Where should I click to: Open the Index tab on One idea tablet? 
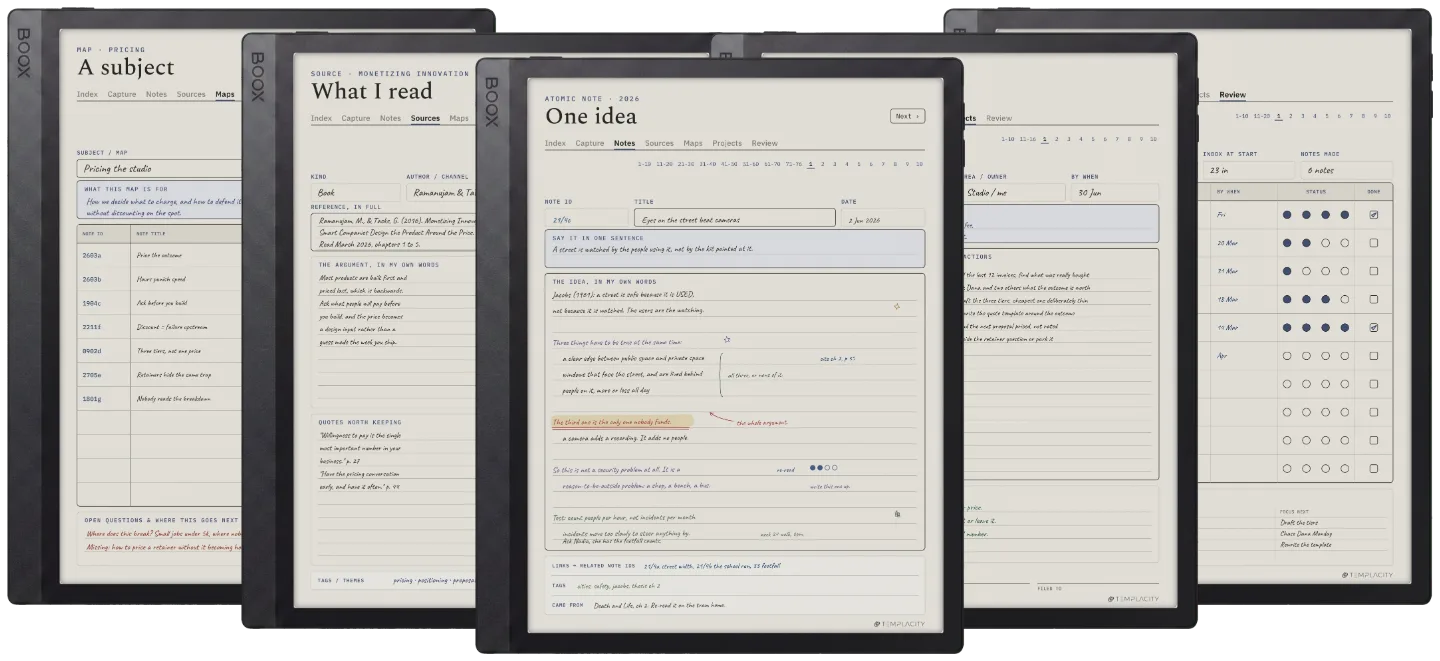pos(555,143)
